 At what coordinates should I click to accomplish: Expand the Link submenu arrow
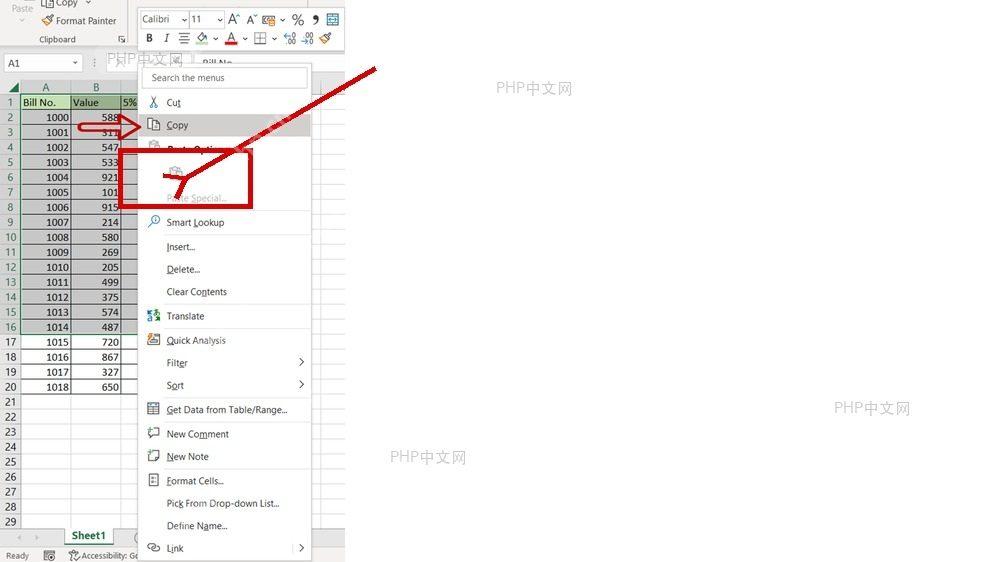[301, 547]
